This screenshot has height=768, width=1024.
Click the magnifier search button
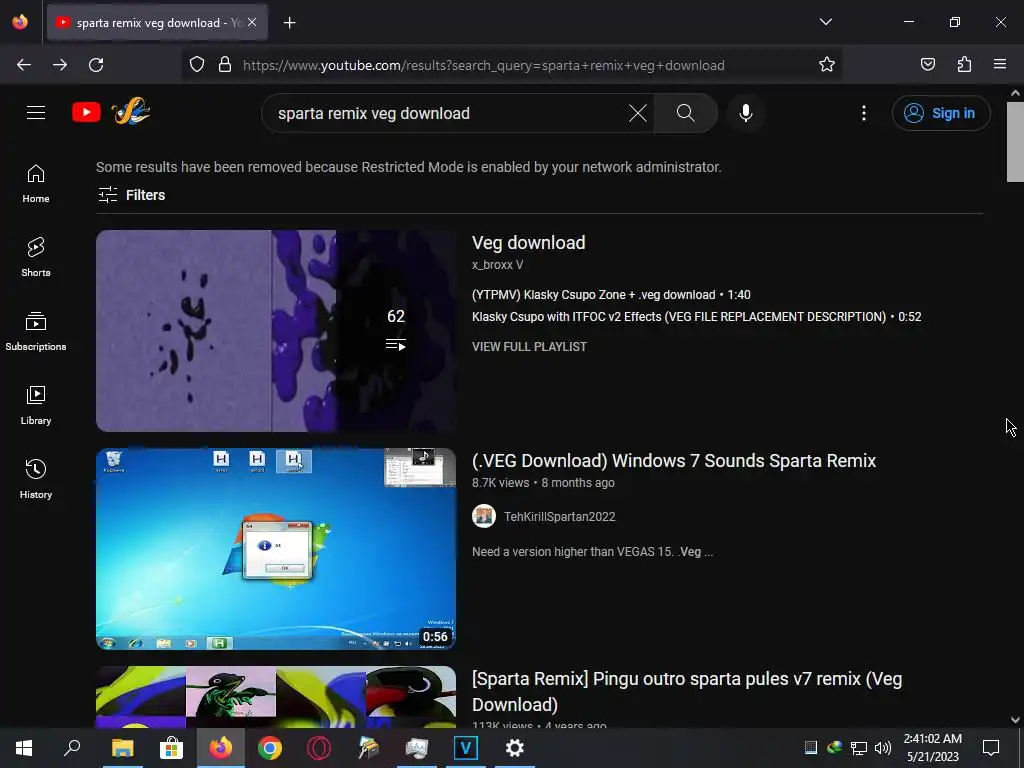pyautogui.click(x=685, y=113)
